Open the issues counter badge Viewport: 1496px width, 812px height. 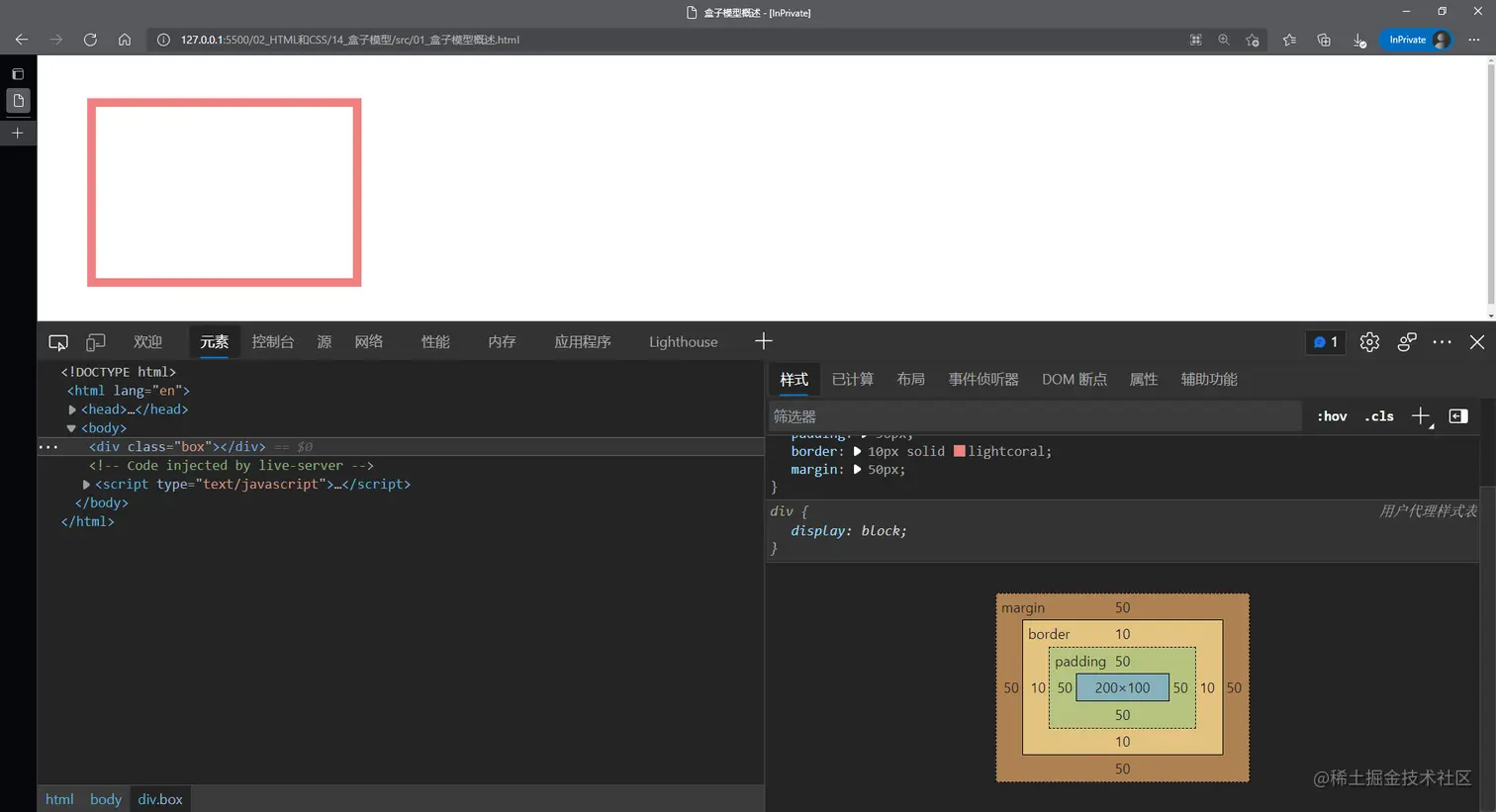tap(1326, 342)
